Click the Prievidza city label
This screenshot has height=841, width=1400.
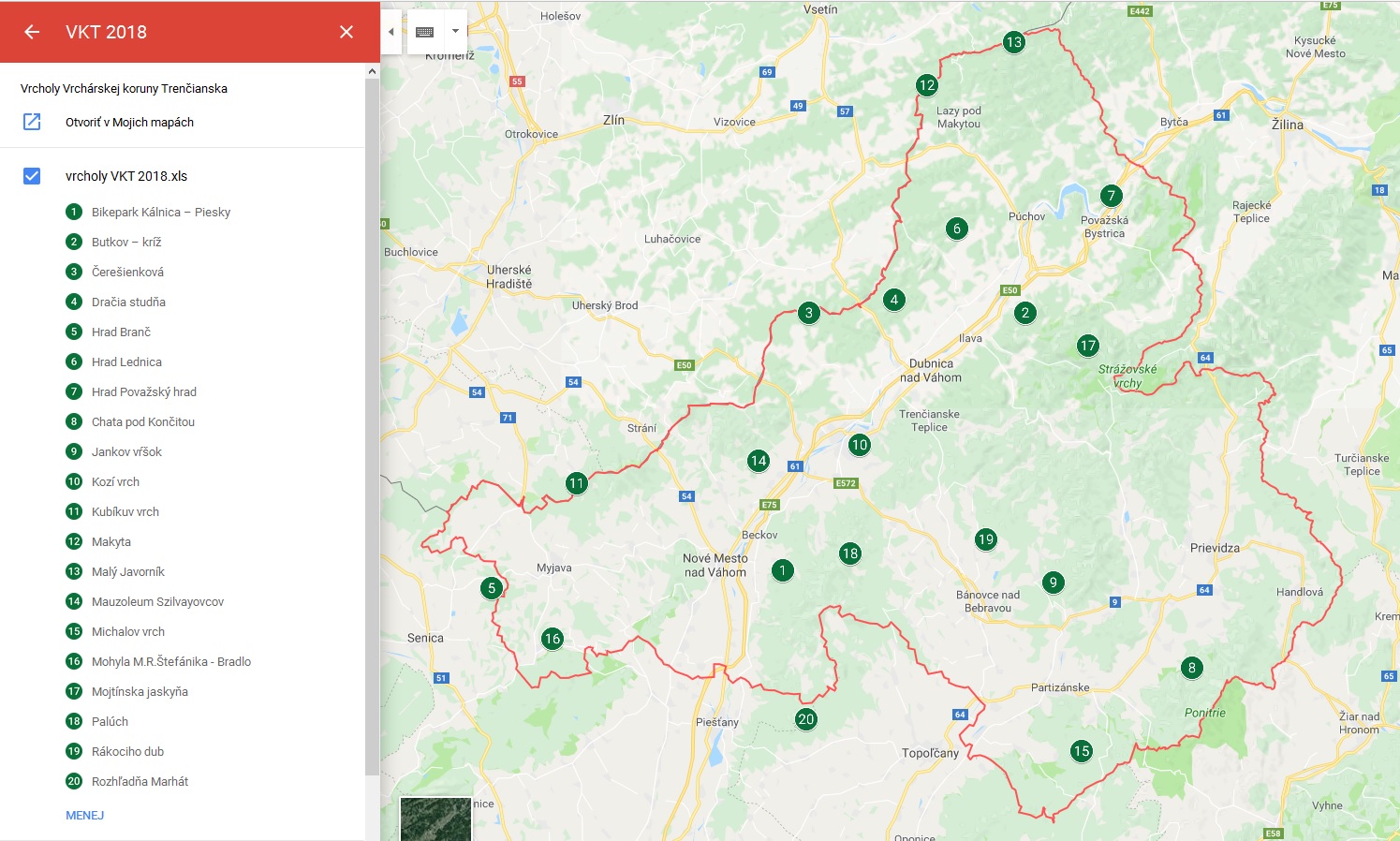click(1215, 548)
